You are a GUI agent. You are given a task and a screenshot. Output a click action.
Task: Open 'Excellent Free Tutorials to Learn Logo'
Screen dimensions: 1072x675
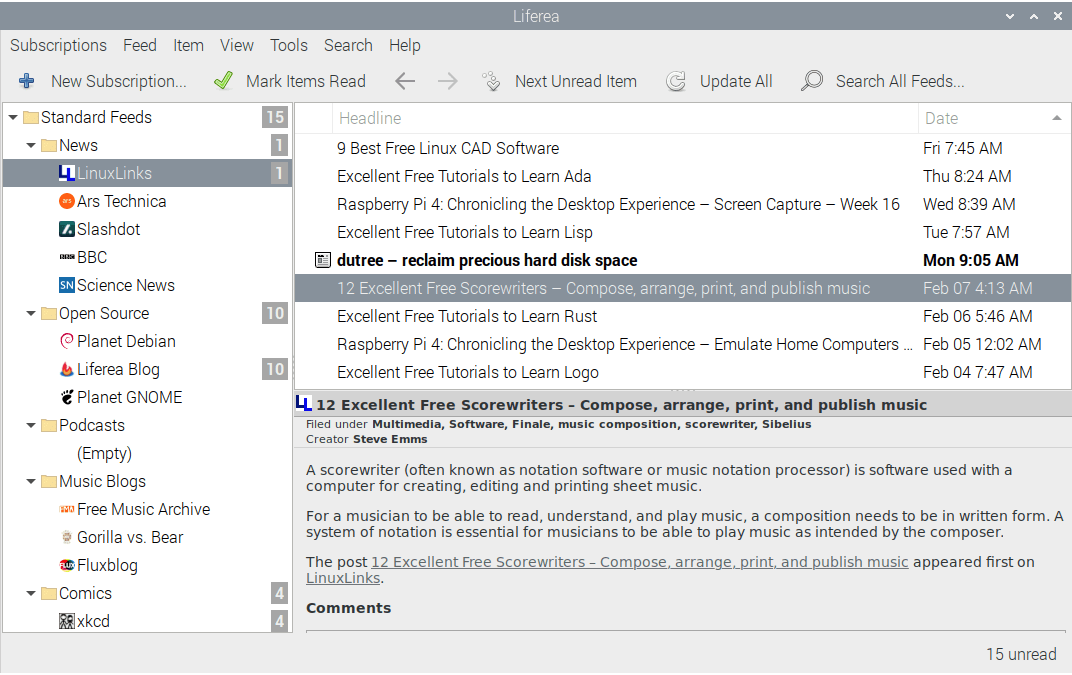tap(468, 373)
